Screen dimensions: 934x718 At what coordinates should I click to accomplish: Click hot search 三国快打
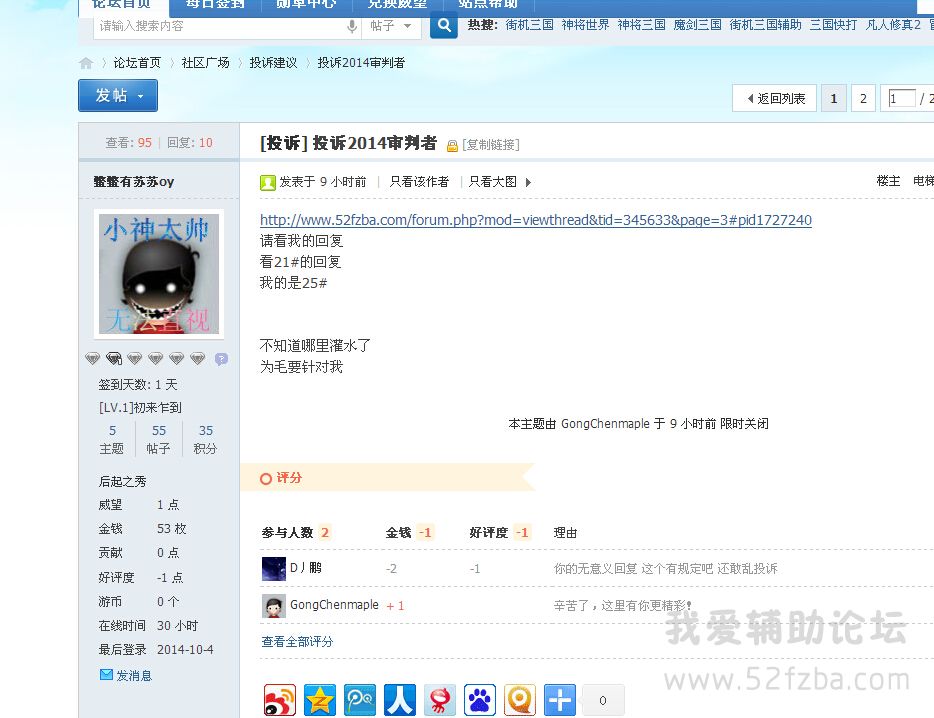point(833,25)
